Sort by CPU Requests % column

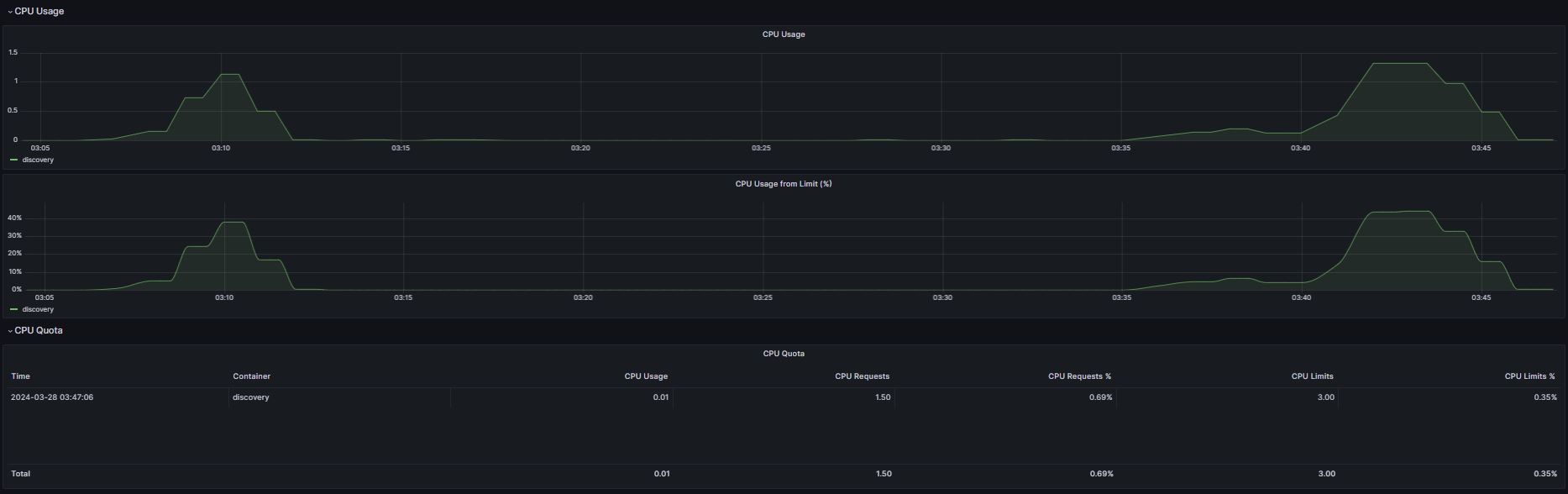(x=1079, y=376)
